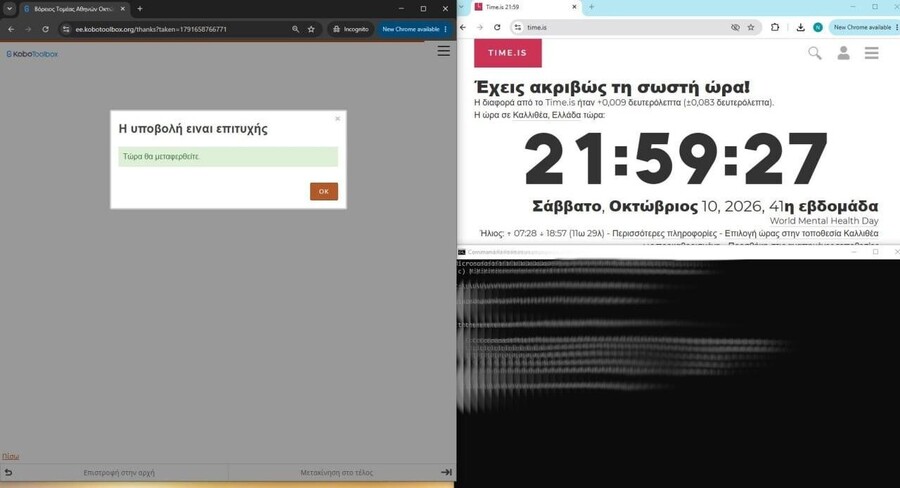Open tab search dropdown in the Time.is window
The height and width of the screenshot is (488, 900).
[461, 7]
